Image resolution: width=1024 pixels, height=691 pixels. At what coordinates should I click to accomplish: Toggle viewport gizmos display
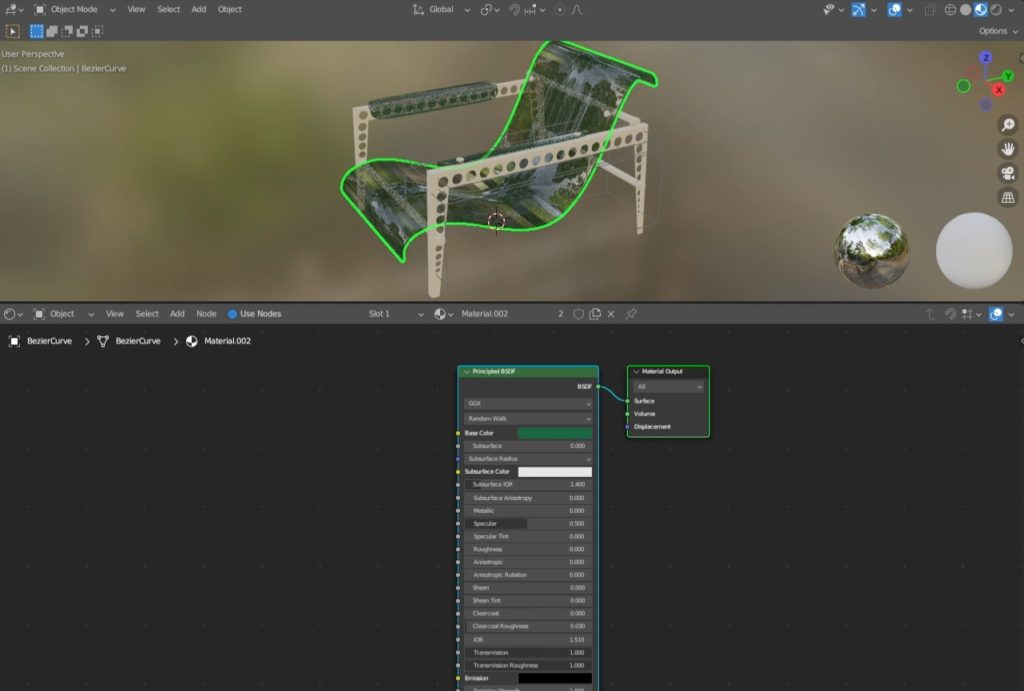click(858, 10)
